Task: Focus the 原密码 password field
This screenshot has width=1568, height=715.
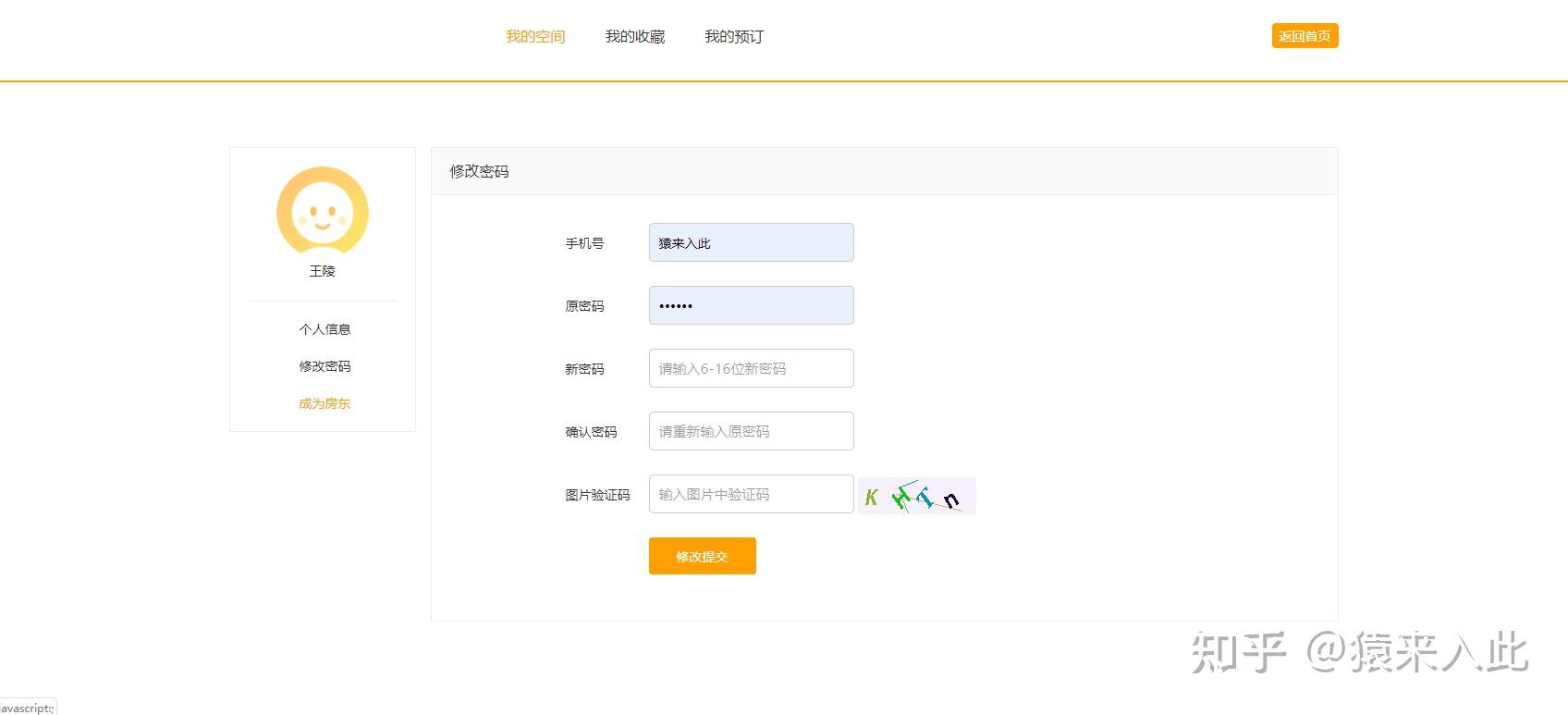Action: point(752,305)
